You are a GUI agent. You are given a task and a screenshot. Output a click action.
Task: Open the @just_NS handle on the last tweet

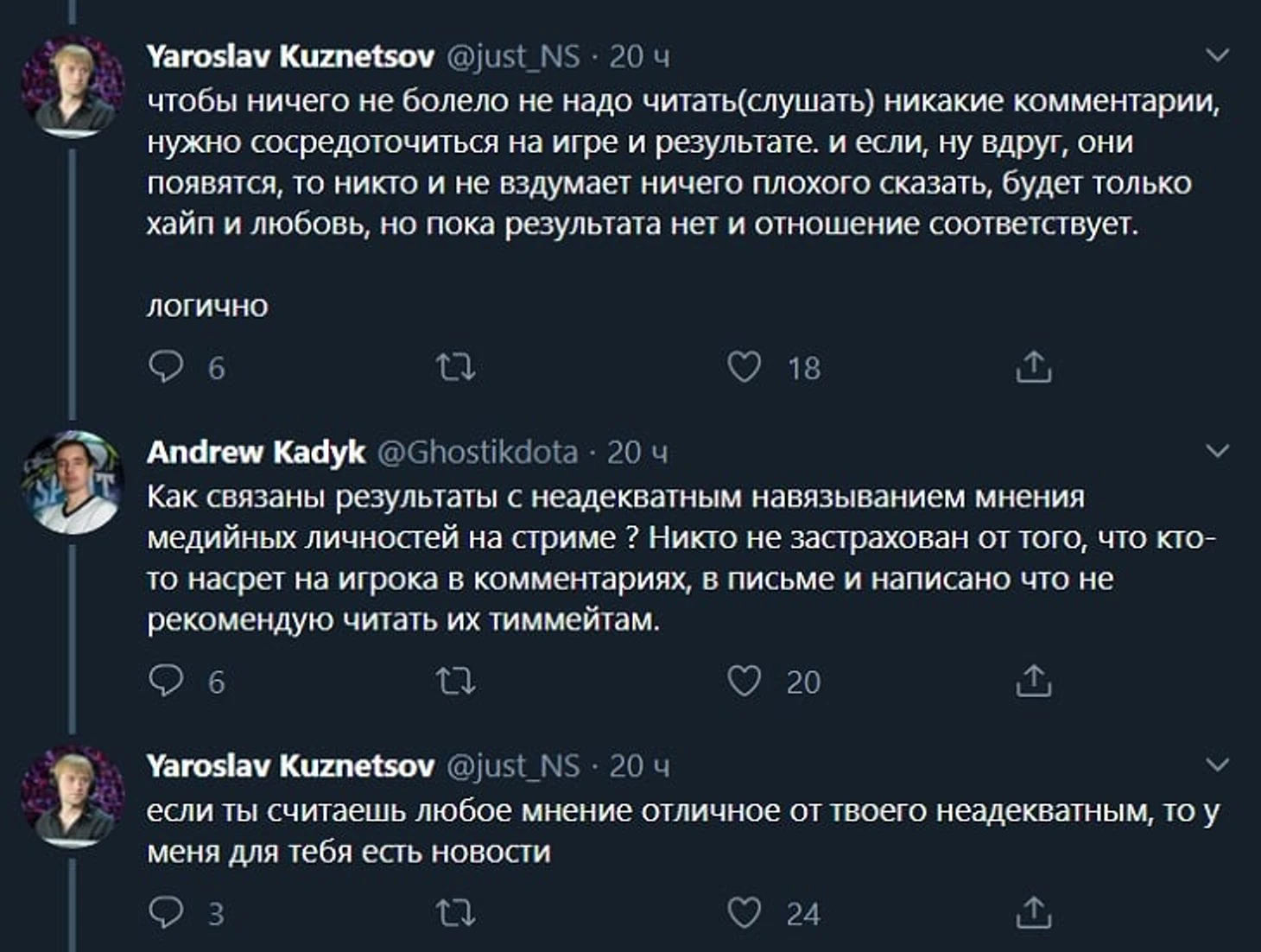pos(513,765)
